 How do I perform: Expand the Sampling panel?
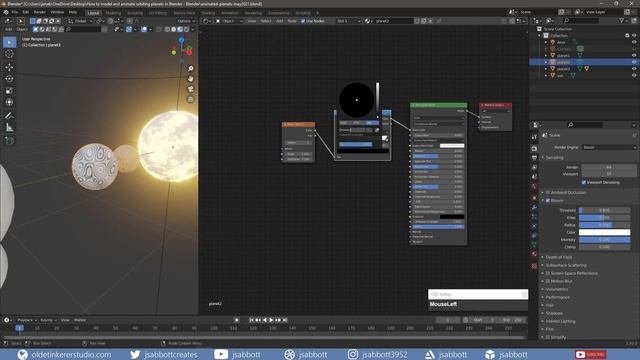click(555, 158)
